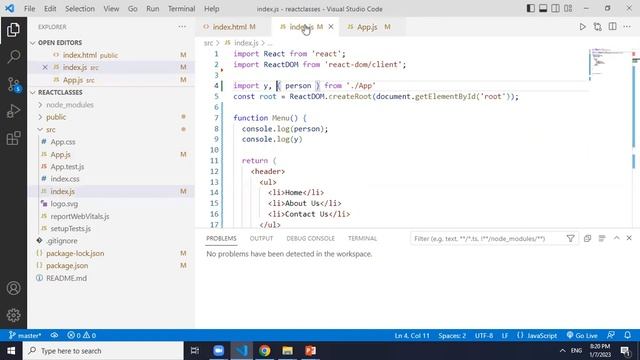This screenshot has height=360, width=640.
Task: Close index.js in Open Editors list
Action: [45, 67]
